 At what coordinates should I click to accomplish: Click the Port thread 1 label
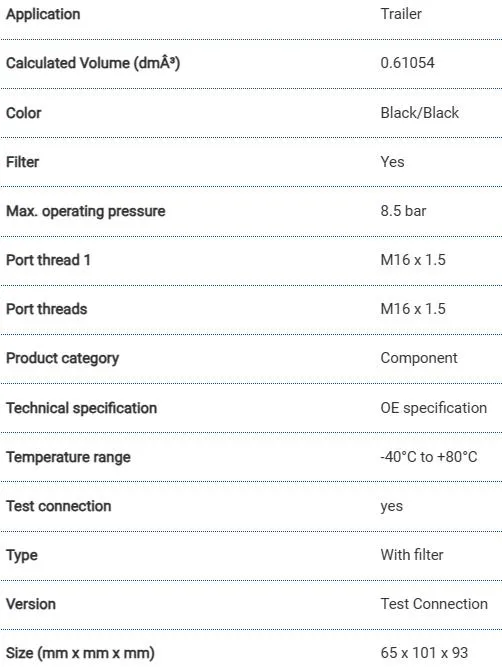click(x=48, y=260)
